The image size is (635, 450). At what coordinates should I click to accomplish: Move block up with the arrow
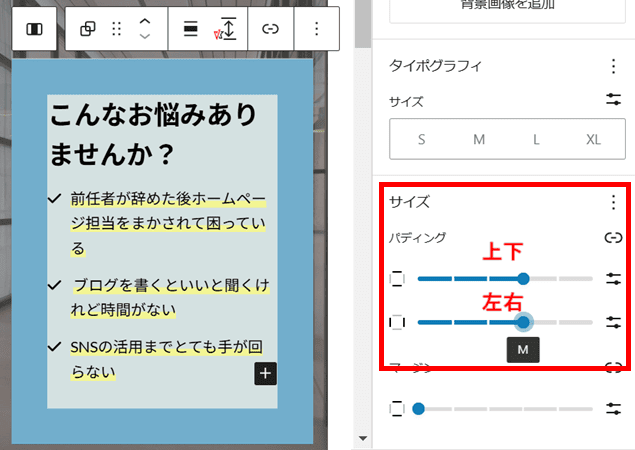point(145,21)
